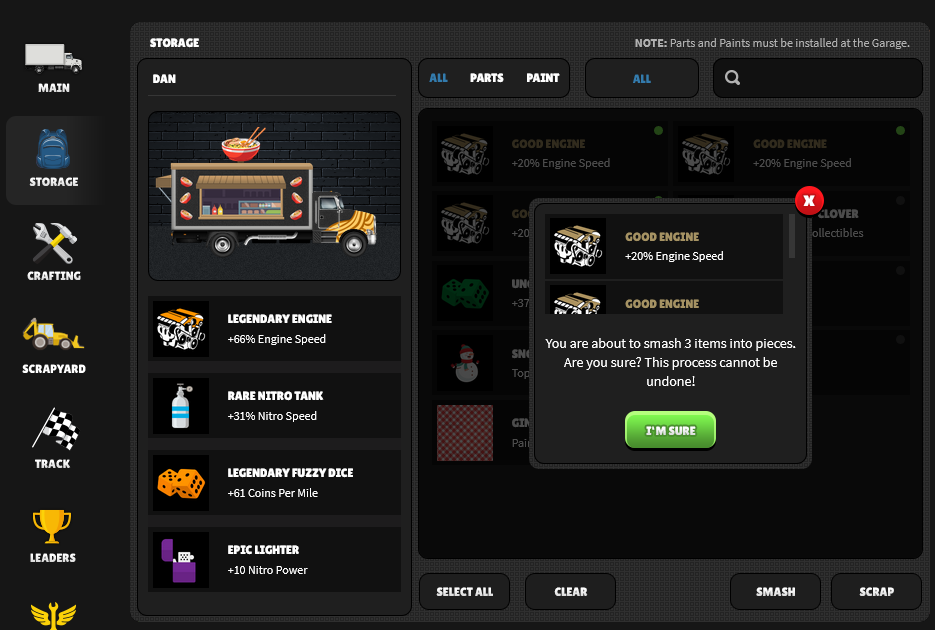Open the Scrapyard bulldozer icon

coord(53,334)
